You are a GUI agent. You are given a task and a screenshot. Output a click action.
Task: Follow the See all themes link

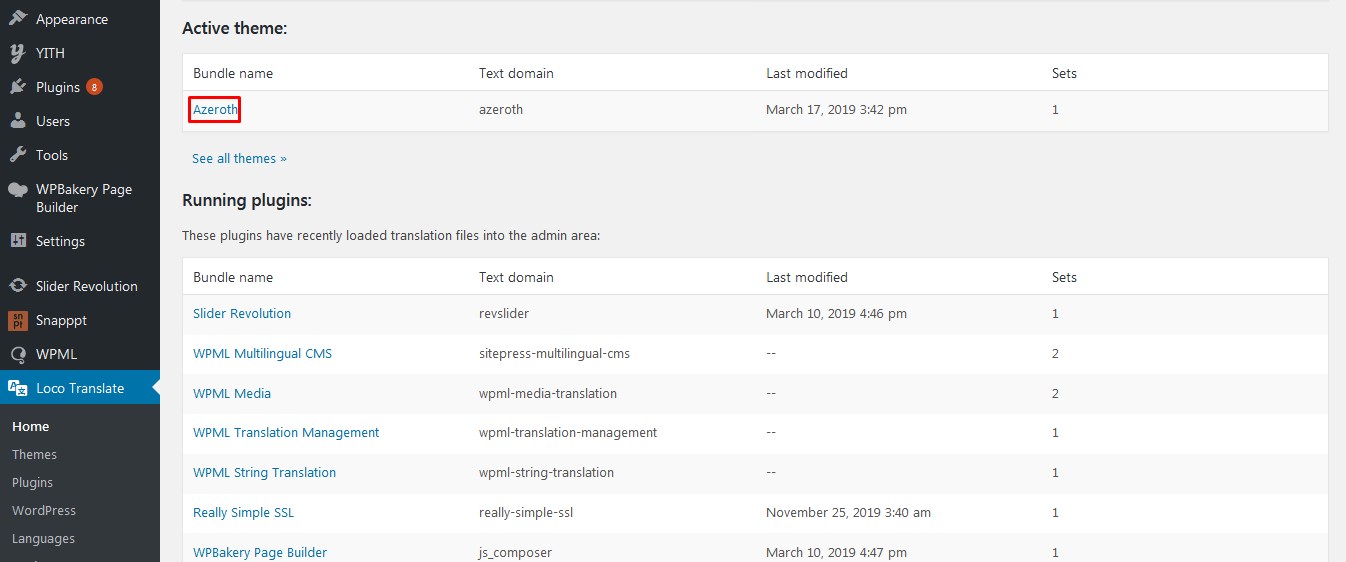click(239, 158)
